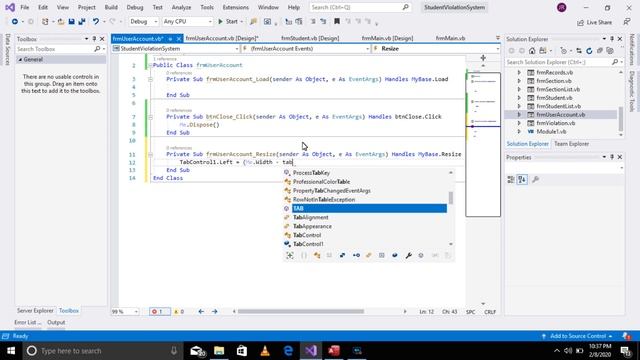Switch to the Server Explorer tab
The image size is (640, 360).
[35, 311]
